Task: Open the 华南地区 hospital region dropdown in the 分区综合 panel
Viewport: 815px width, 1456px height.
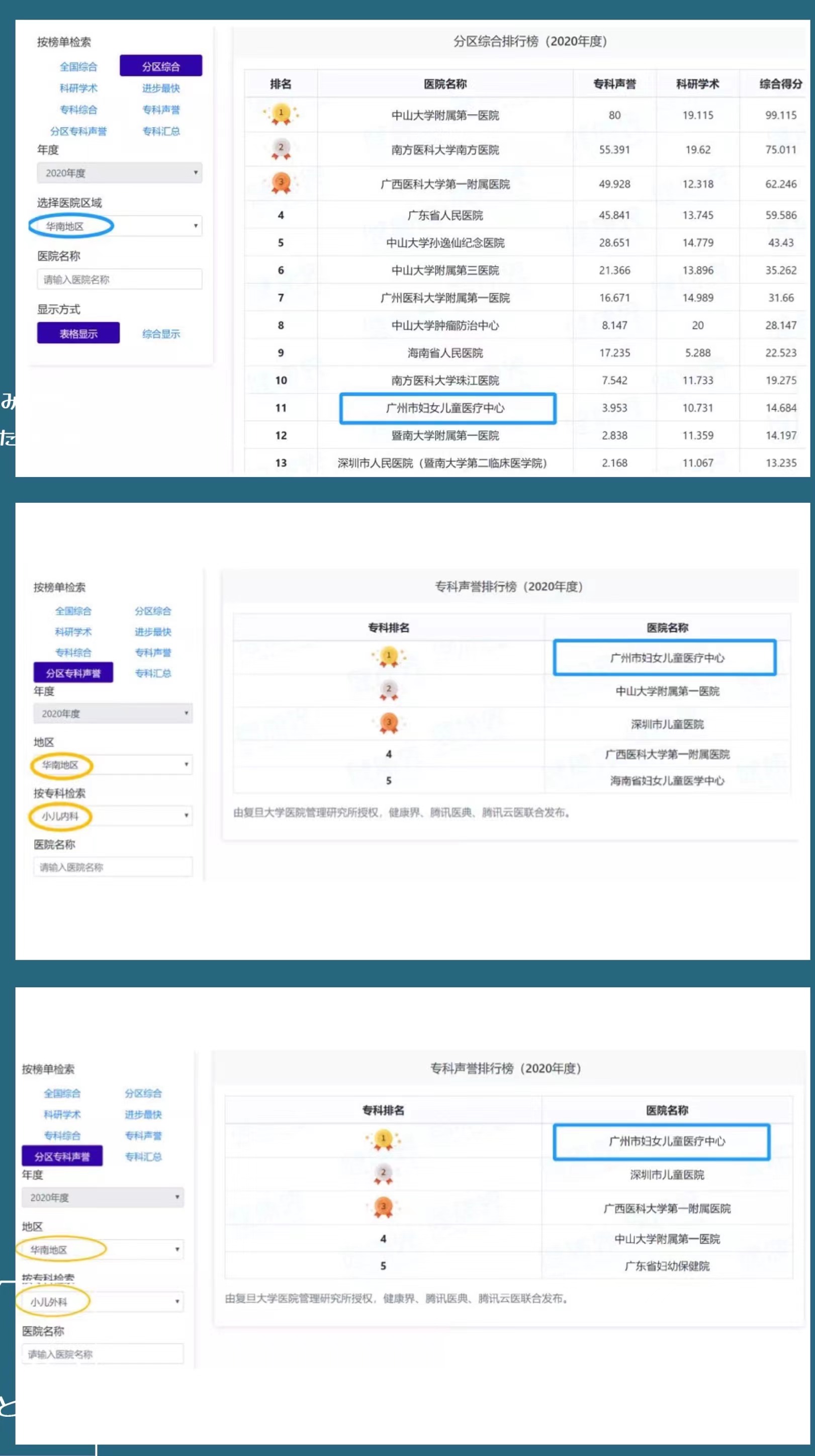Action: click(x=119, y=226)
